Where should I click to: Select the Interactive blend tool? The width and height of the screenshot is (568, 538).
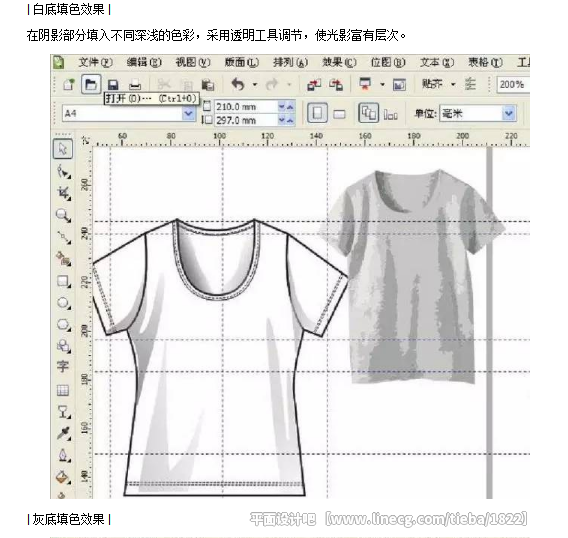(64, 412)
